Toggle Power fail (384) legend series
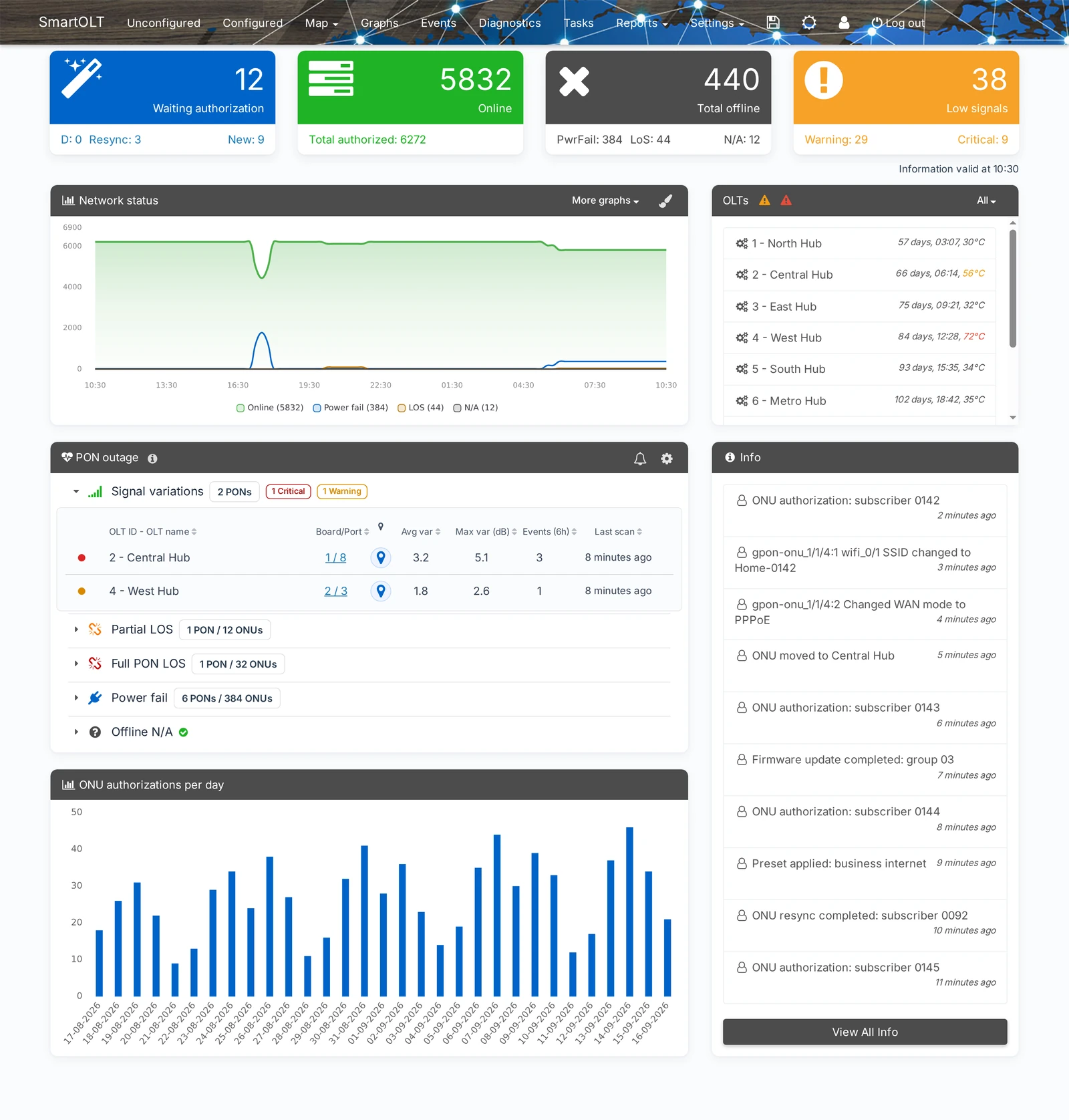 click(x=351, y=408)
